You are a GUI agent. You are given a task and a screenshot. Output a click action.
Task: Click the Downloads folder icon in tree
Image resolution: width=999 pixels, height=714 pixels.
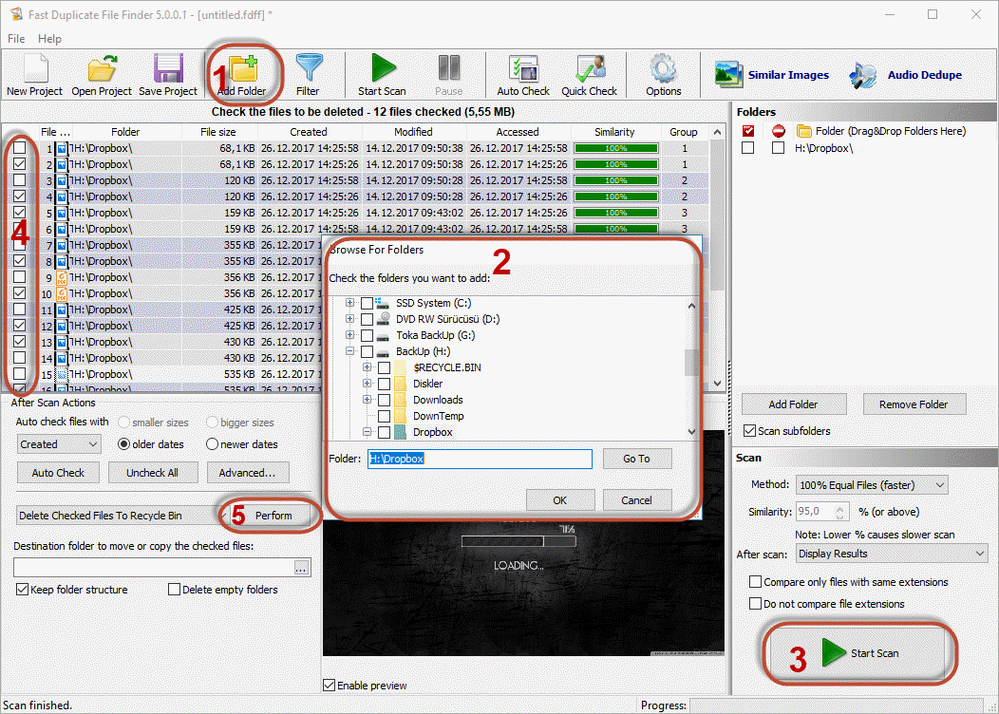click(x=401, y=400)
